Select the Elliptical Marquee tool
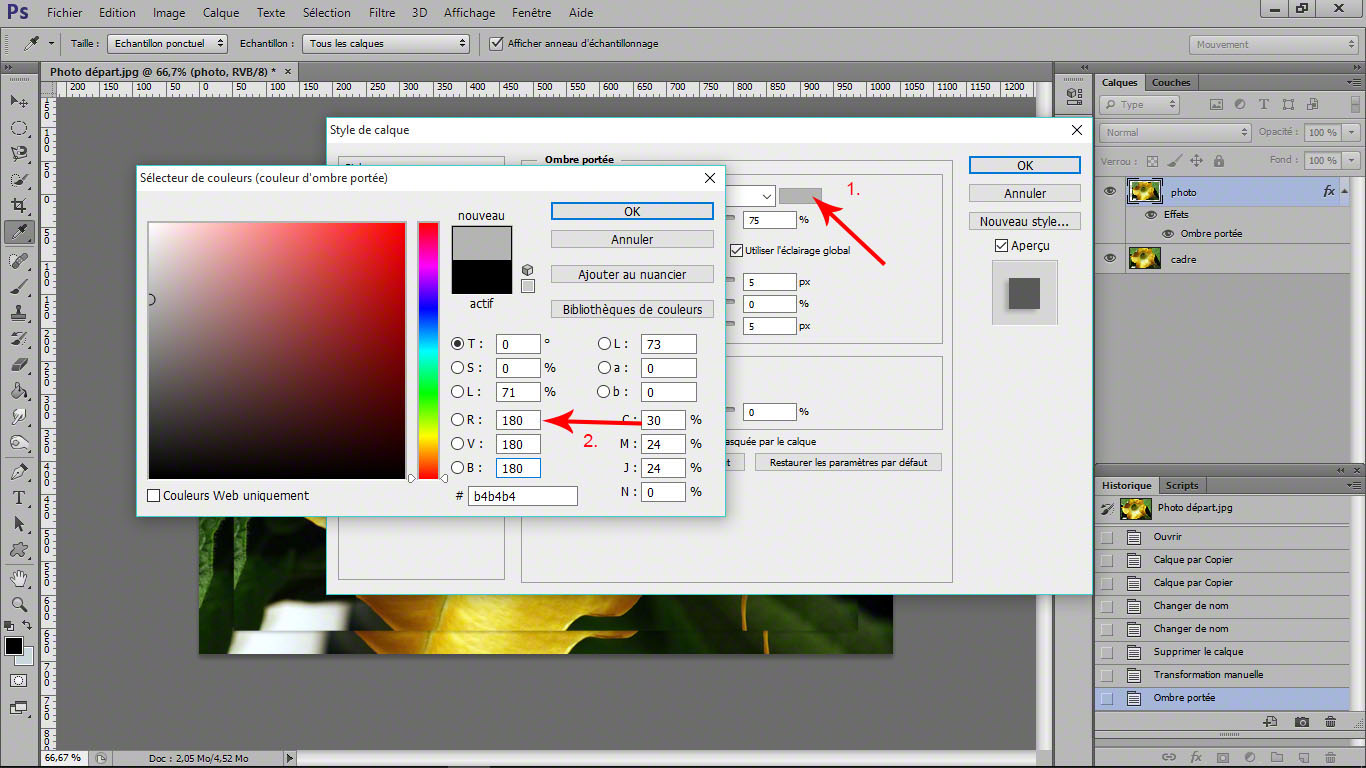The height and width of the screenshot is (768, 1366). [x=19, y=128]
